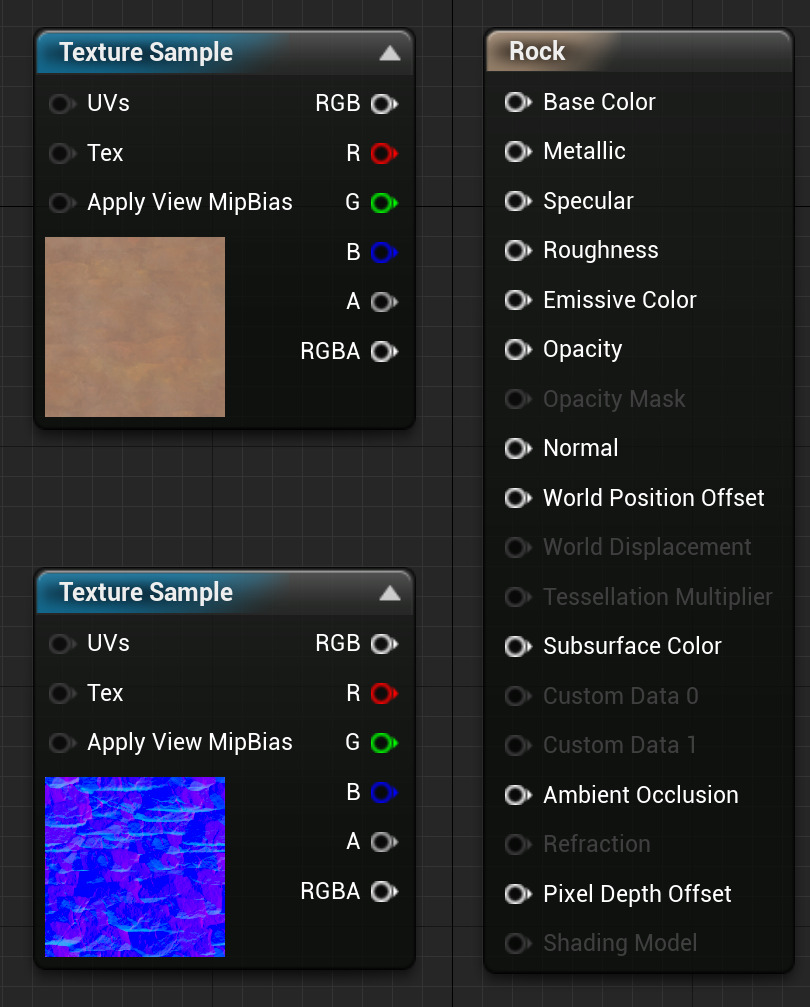Click the Apply View MipBias pin on the top node
This screenshot has width=810, height=1007.
pos(62,202)
